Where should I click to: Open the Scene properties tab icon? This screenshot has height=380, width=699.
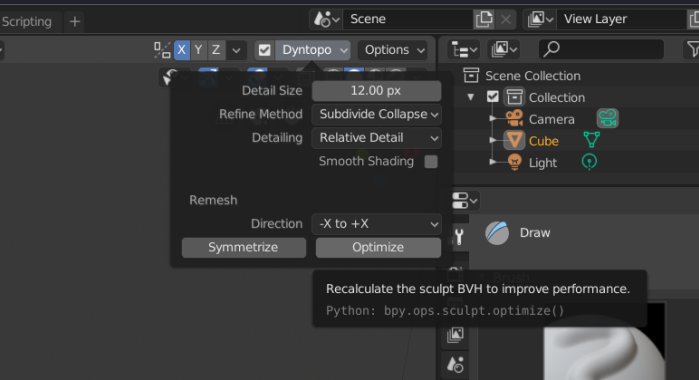click(455, 365)
